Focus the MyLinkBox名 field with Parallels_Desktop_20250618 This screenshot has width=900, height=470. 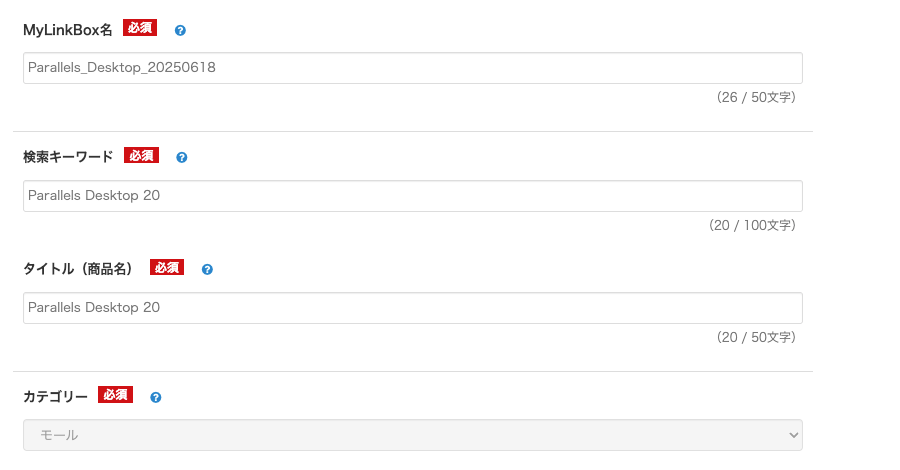[x=413, y=68]
